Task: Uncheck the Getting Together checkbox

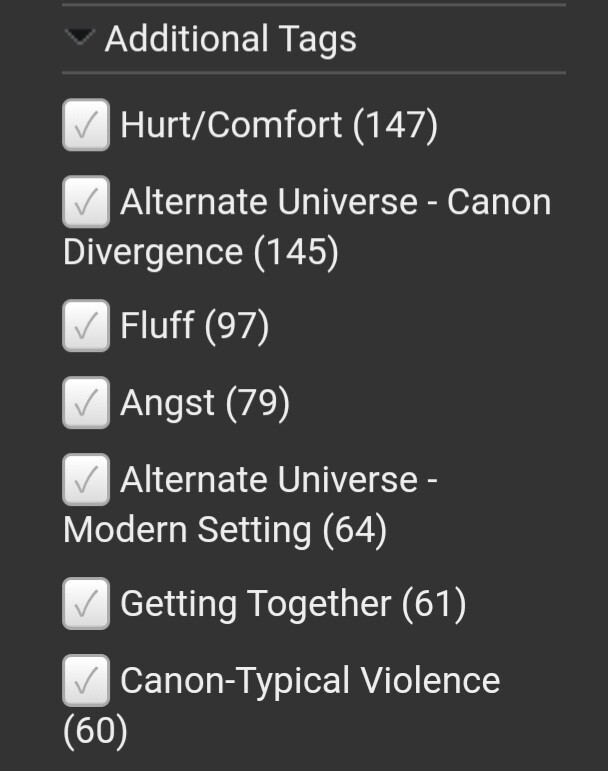Action: [x=86, y=604]
